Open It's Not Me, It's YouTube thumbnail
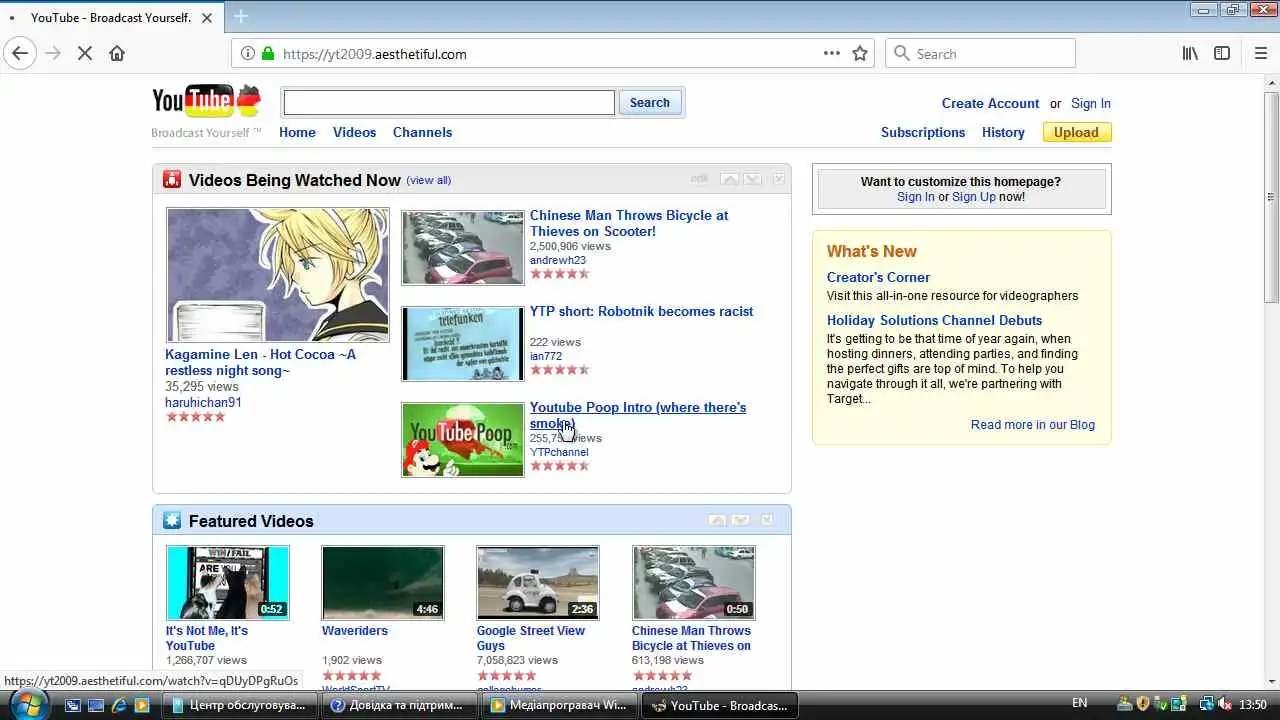Screen dimensions: 1280x720 click(x=228, y=583)
